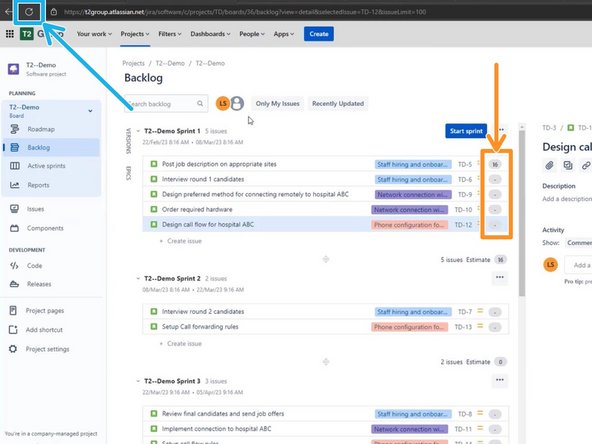592x444 pixels.
Task: Click the add child issue icon
Action: click(x=568, y=165)
